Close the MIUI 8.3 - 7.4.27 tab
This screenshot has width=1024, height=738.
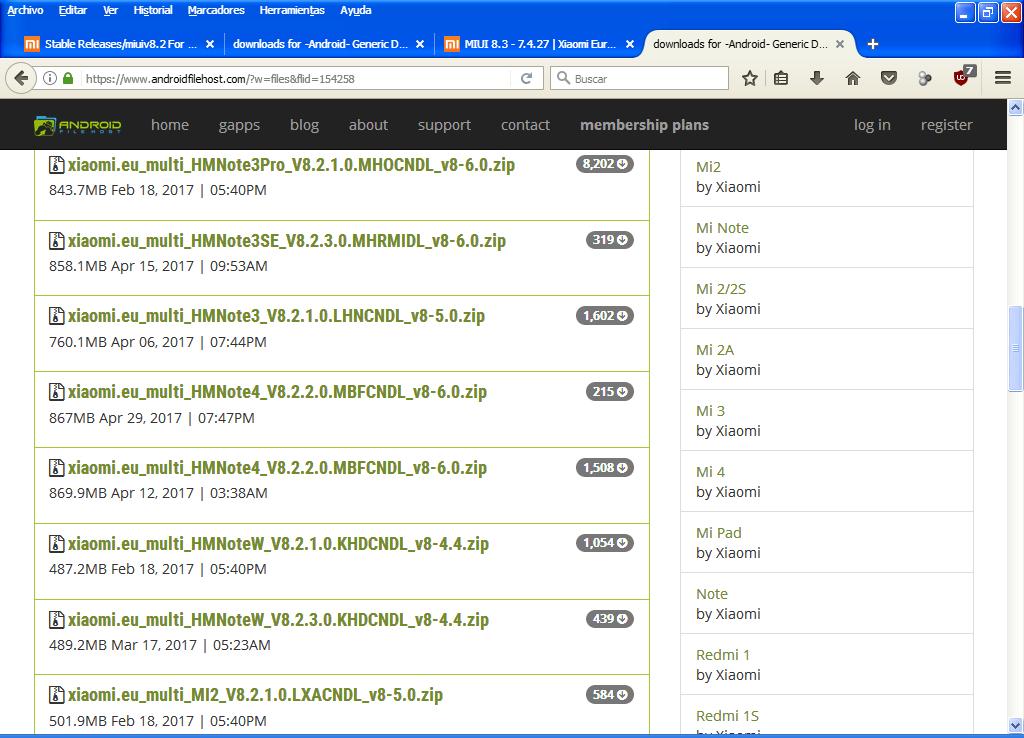click(630, 44)
